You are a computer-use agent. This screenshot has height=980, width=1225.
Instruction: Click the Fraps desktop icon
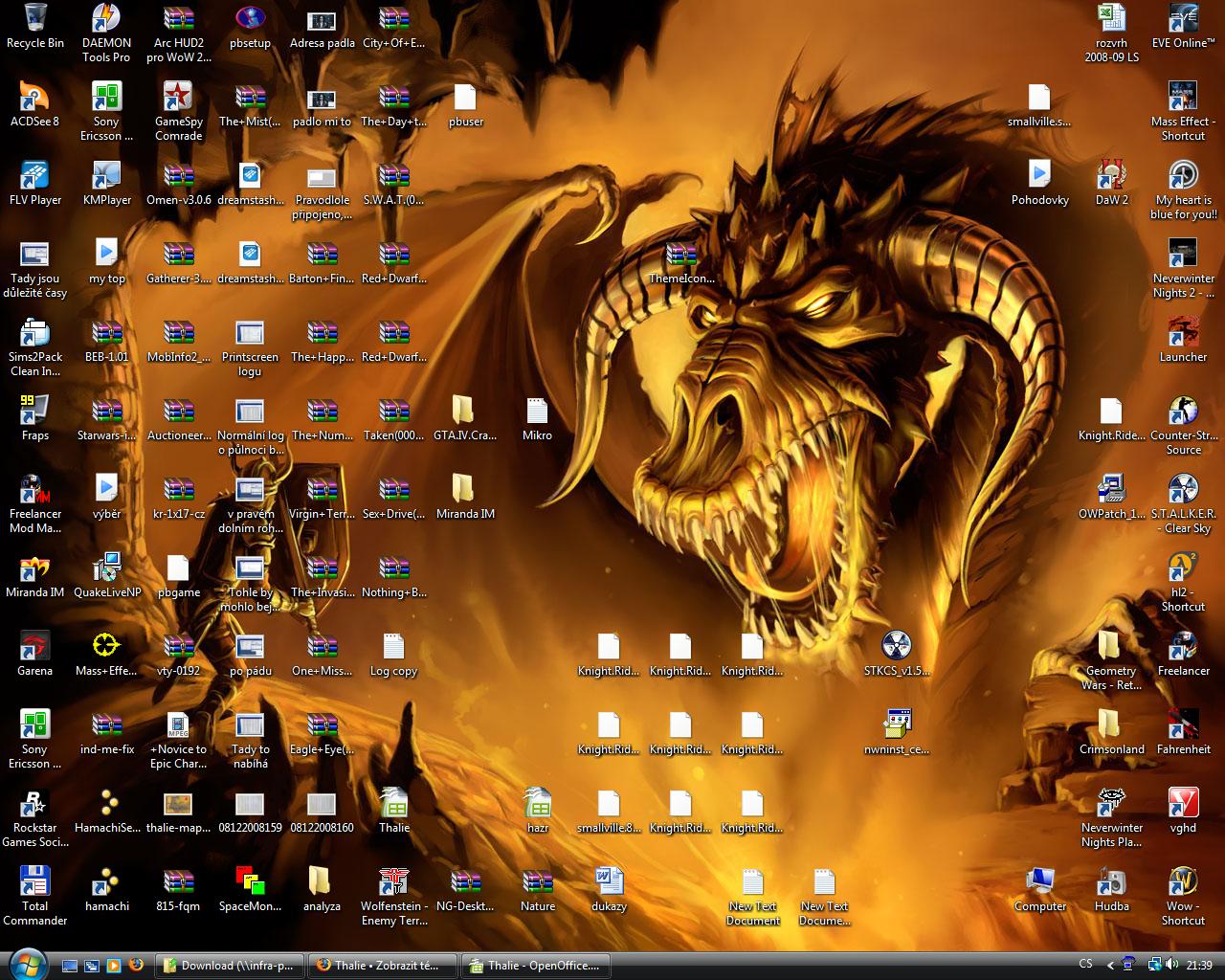click(35, 412)
